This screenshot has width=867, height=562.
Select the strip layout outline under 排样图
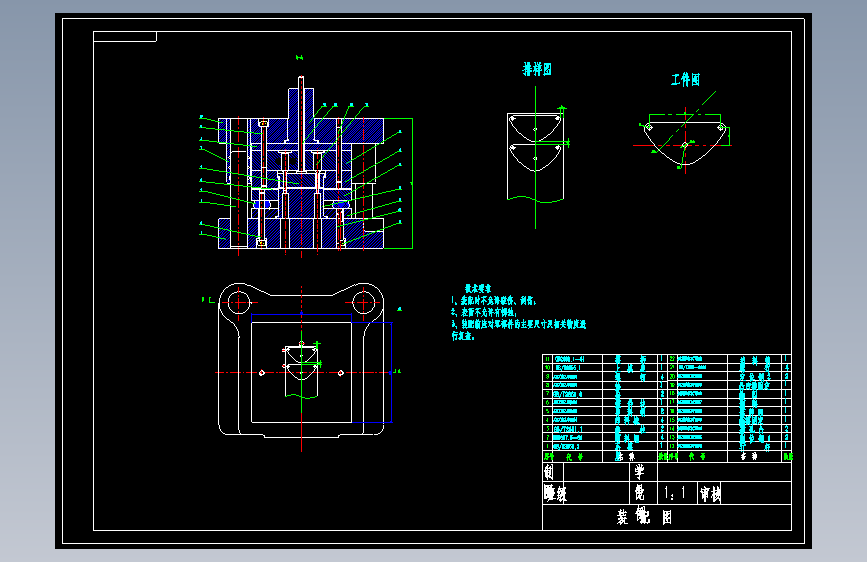[x=535, y=158]
